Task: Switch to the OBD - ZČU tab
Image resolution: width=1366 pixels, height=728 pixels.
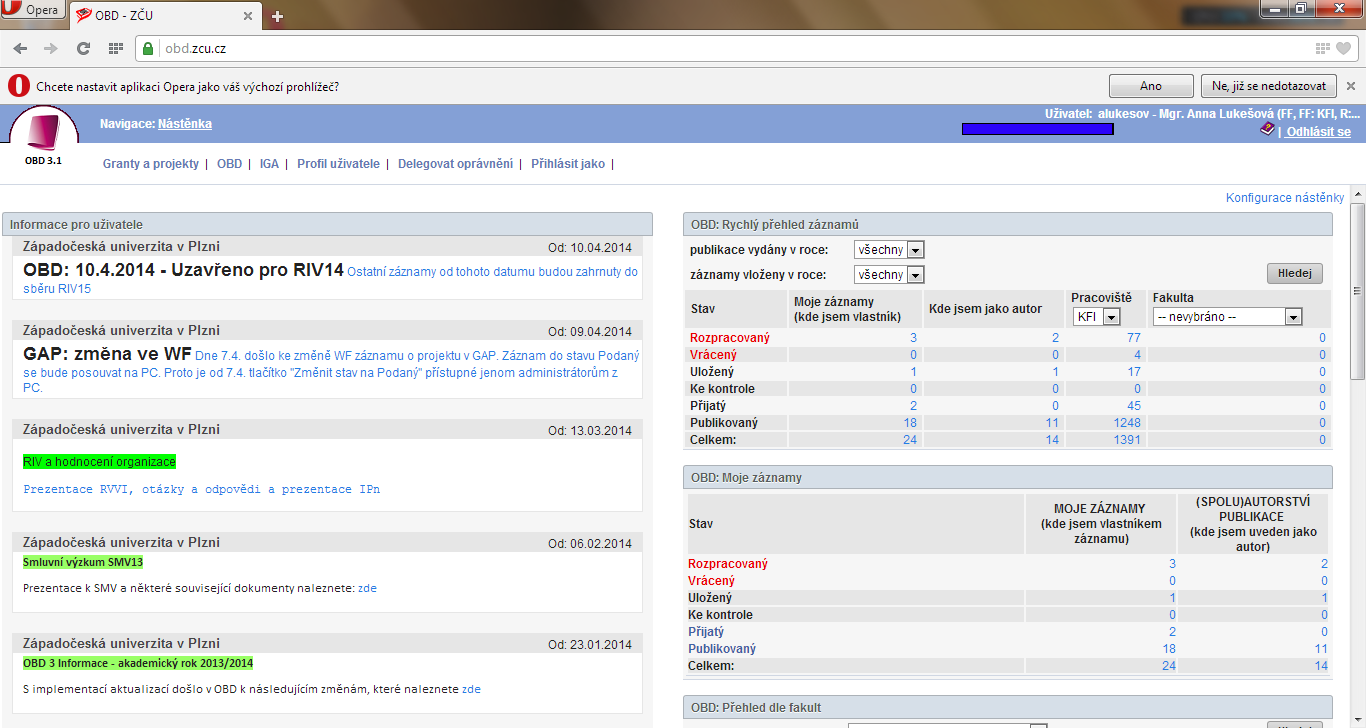Action: click(166, 15)
